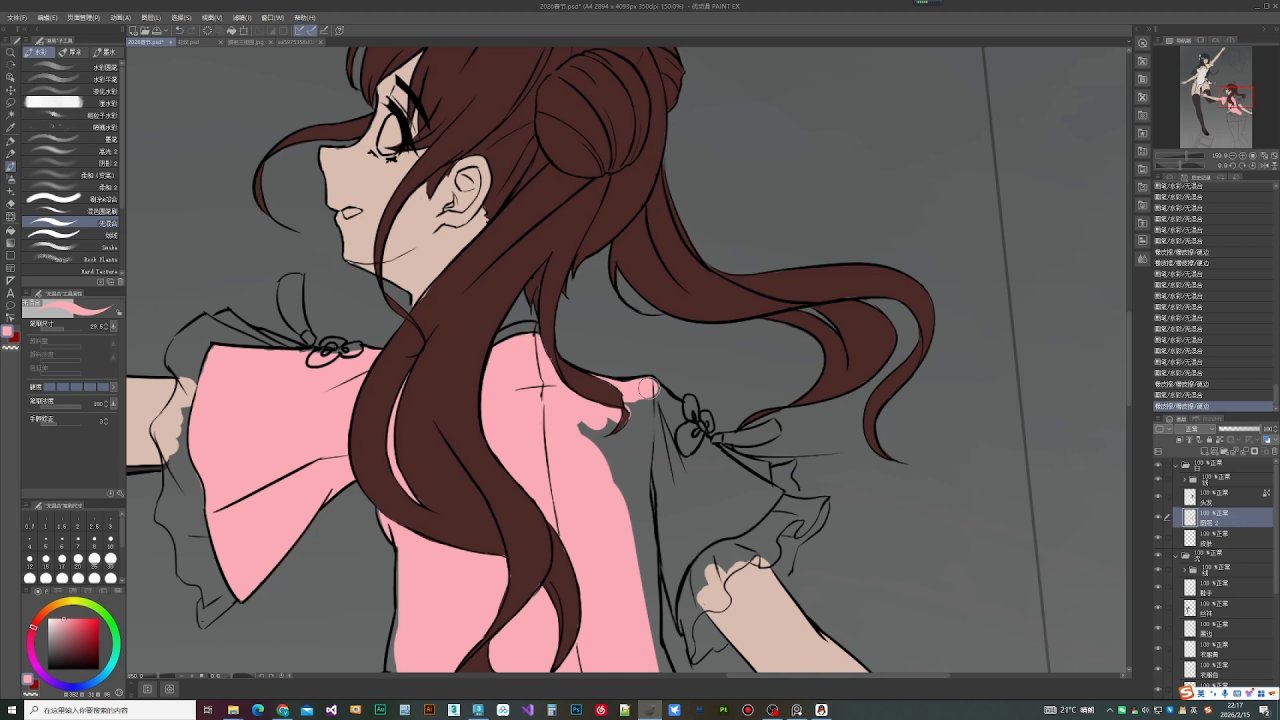This screenshot has height=720, width=1280.
Task: Switch to the 花纹.psd document tab
Action: (x=189, y=43)
